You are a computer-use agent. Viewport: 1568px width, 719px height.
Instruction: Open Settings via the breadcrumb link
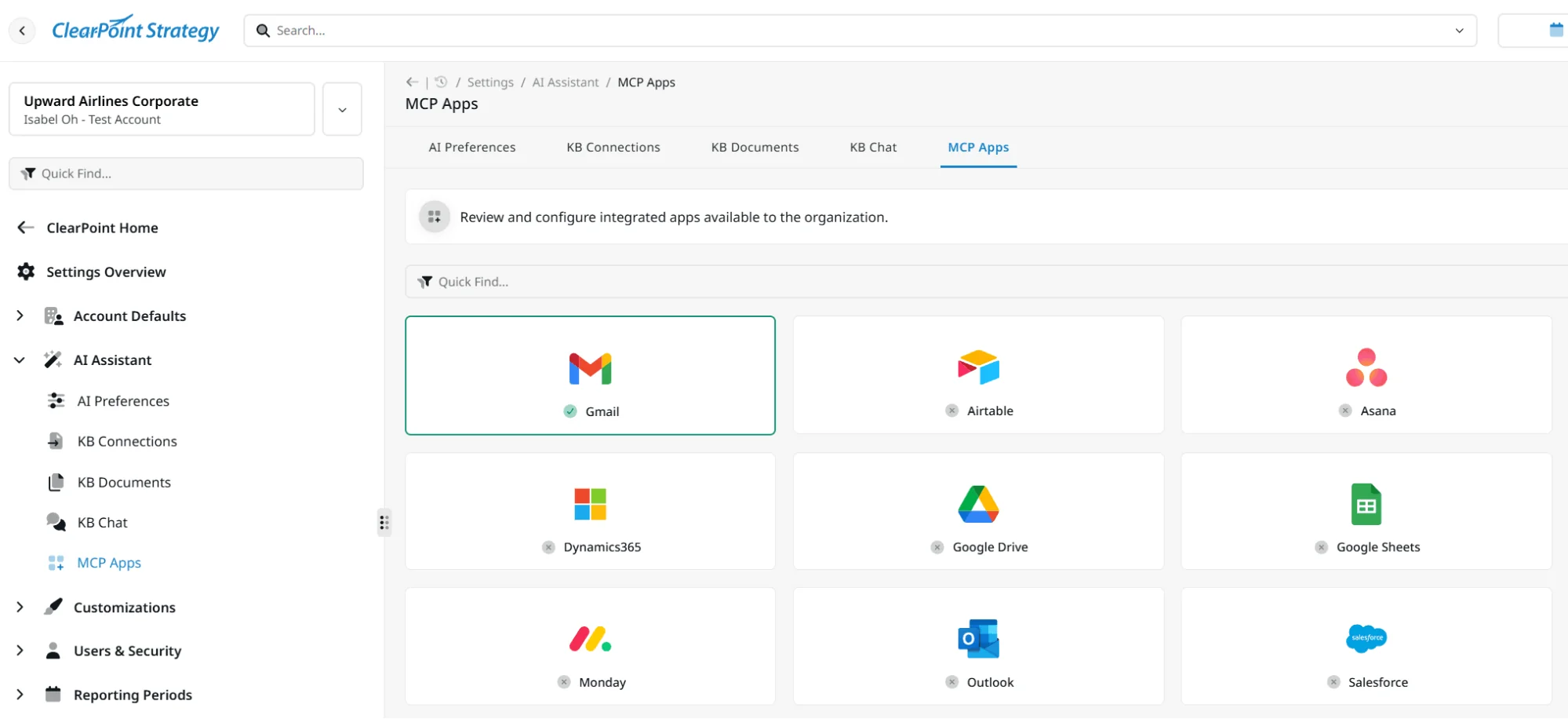pyautogui.click(x=489, y=82)
